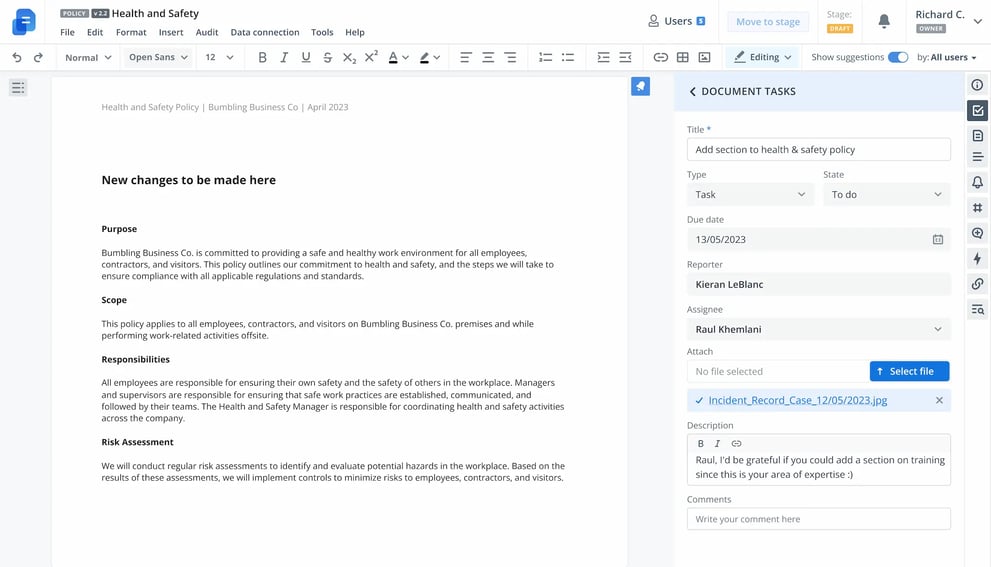
Task: Open the paragraph style Normal dropdown
Action: point(88,58)
